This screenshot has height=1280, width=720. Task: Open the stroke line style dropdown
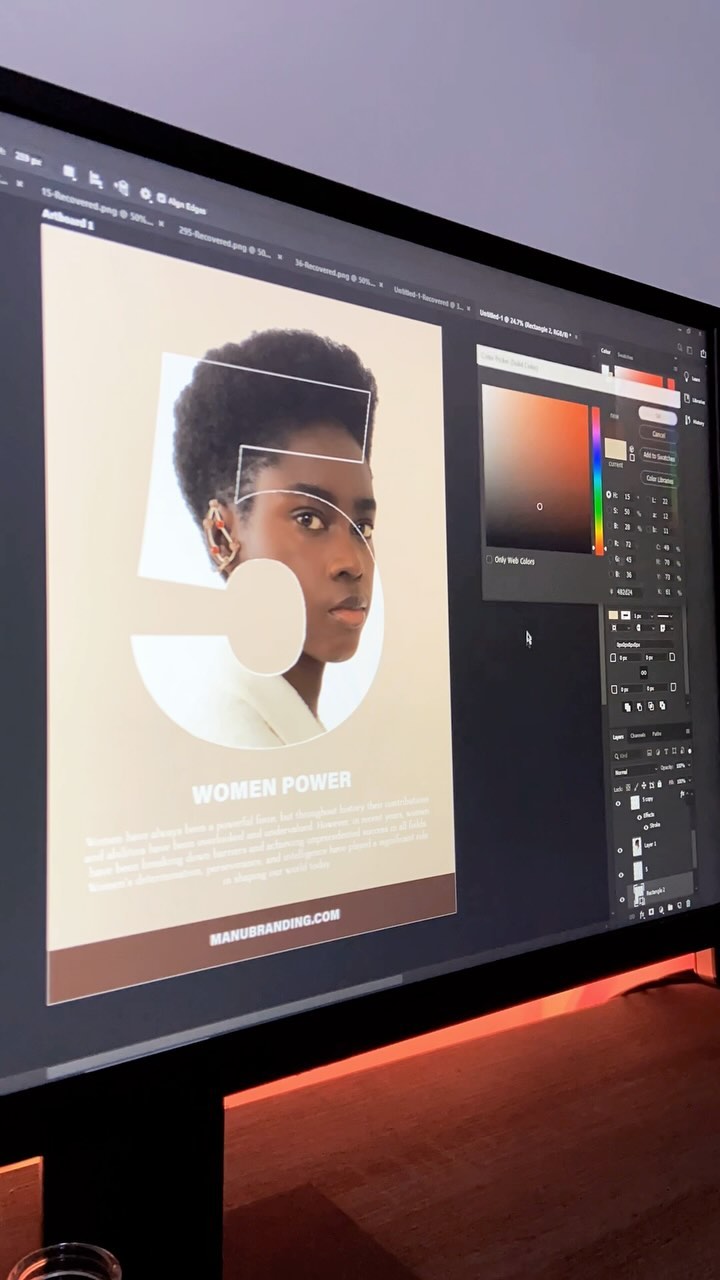pos(664,616)
